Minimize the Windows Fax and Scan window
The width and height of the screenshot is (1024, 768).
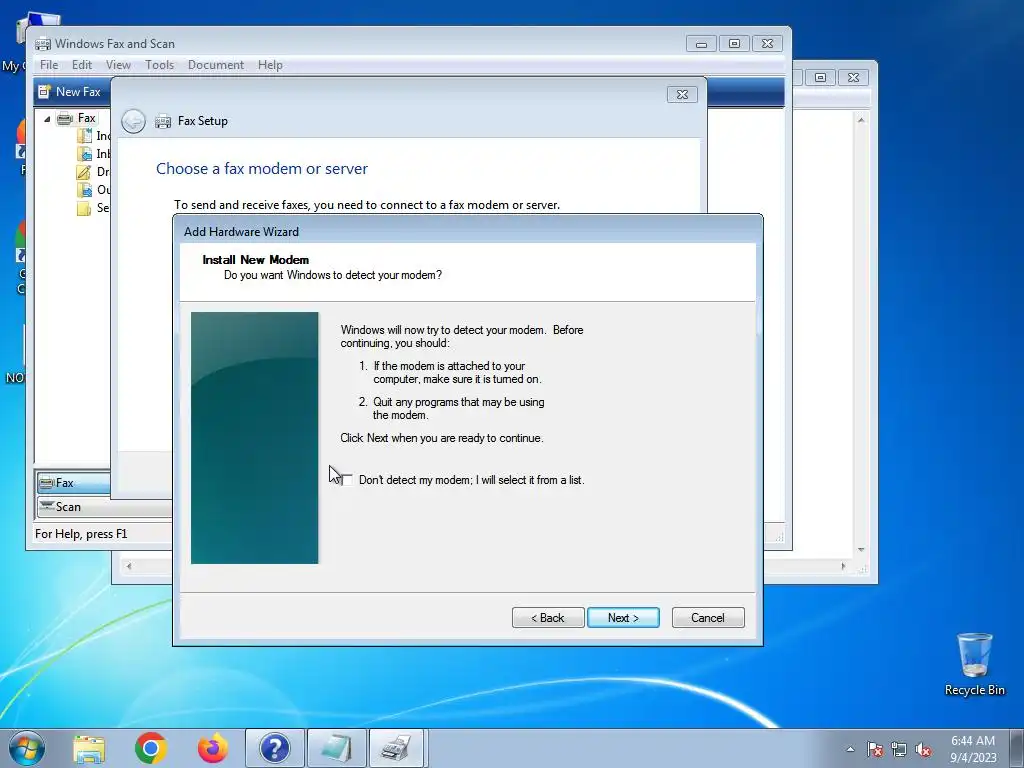(701, 44)
